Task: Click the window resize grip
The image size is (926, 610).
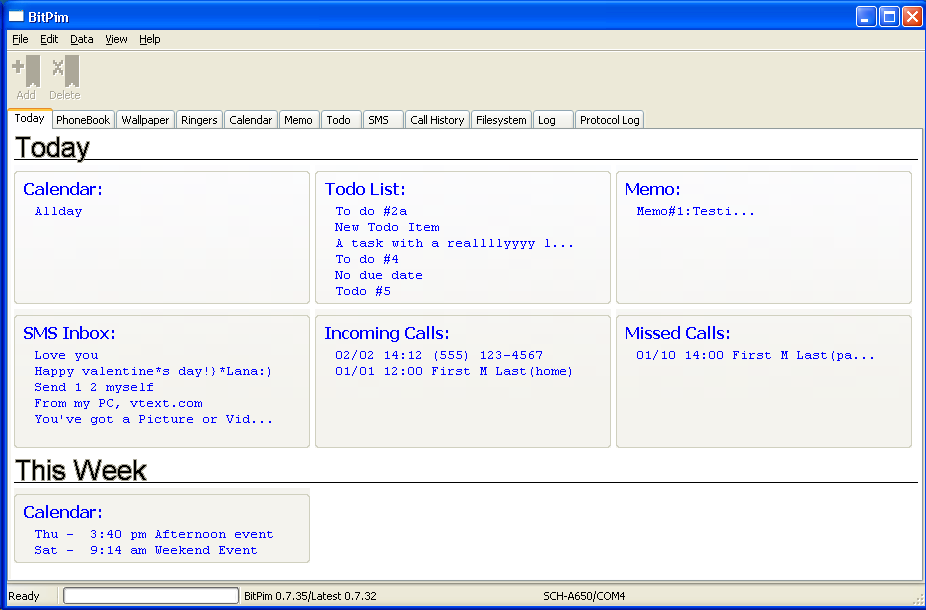Action: 917,598
